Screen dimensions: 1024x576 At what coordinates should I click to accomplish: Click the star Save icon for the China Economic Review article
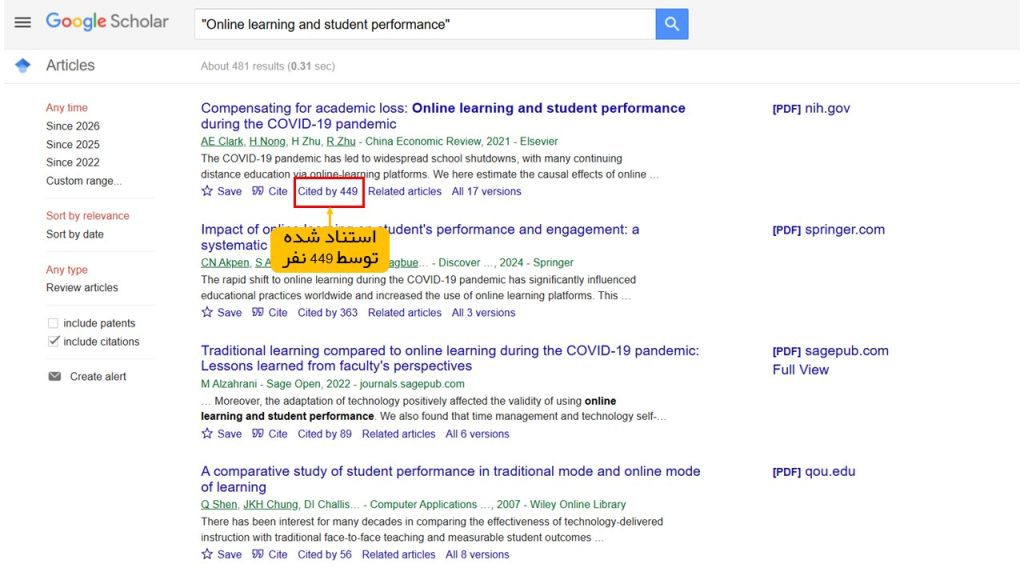pos(207,191)
